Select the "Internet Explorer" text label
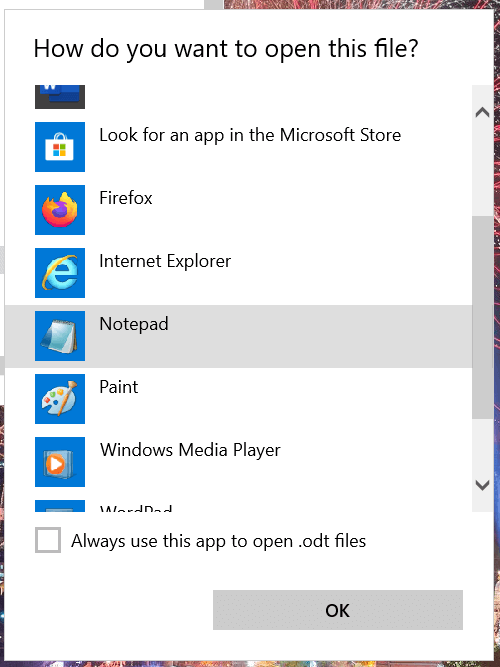500x667 pixels. tap(165, 261)
